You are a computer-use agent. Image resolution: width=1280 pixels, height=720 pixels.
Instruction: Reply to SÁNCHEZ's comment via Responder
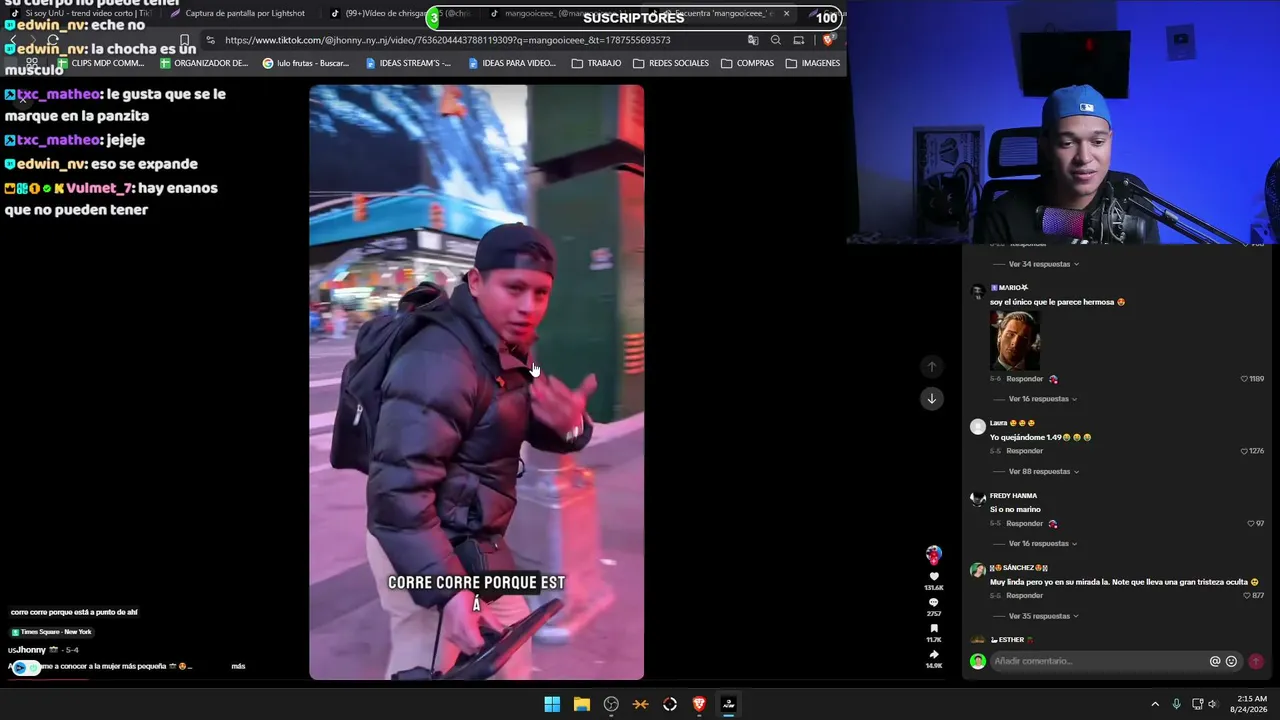(1025, 596)
